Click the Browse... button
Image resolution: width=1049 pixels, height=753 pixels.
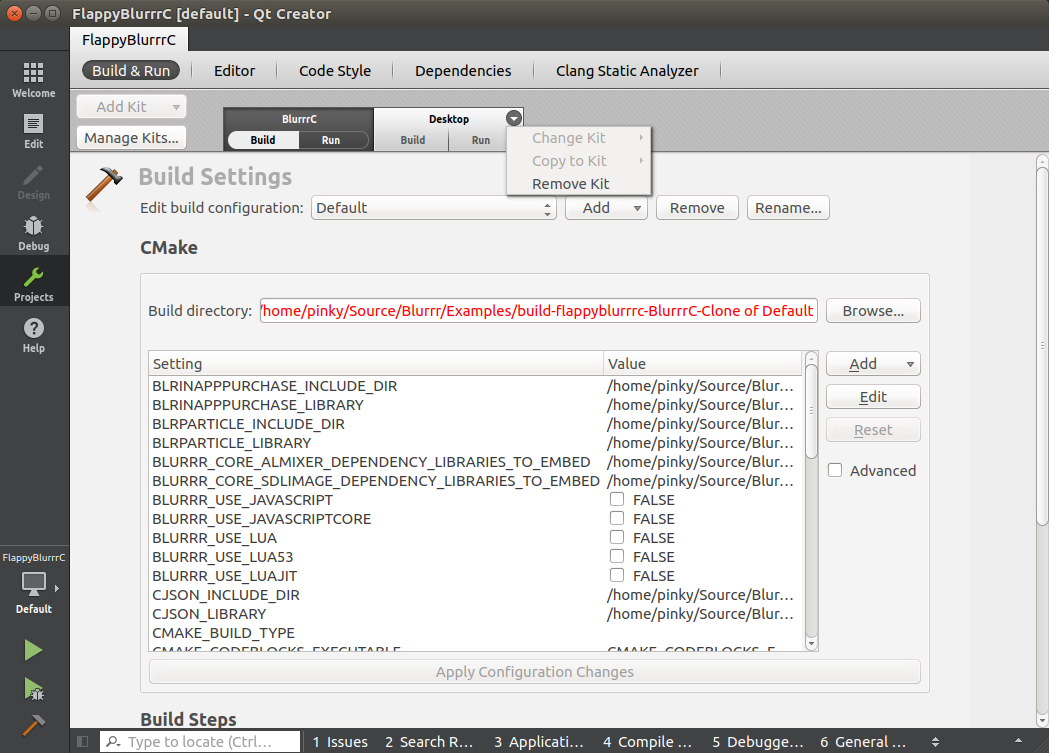click(x=872, y=311)
